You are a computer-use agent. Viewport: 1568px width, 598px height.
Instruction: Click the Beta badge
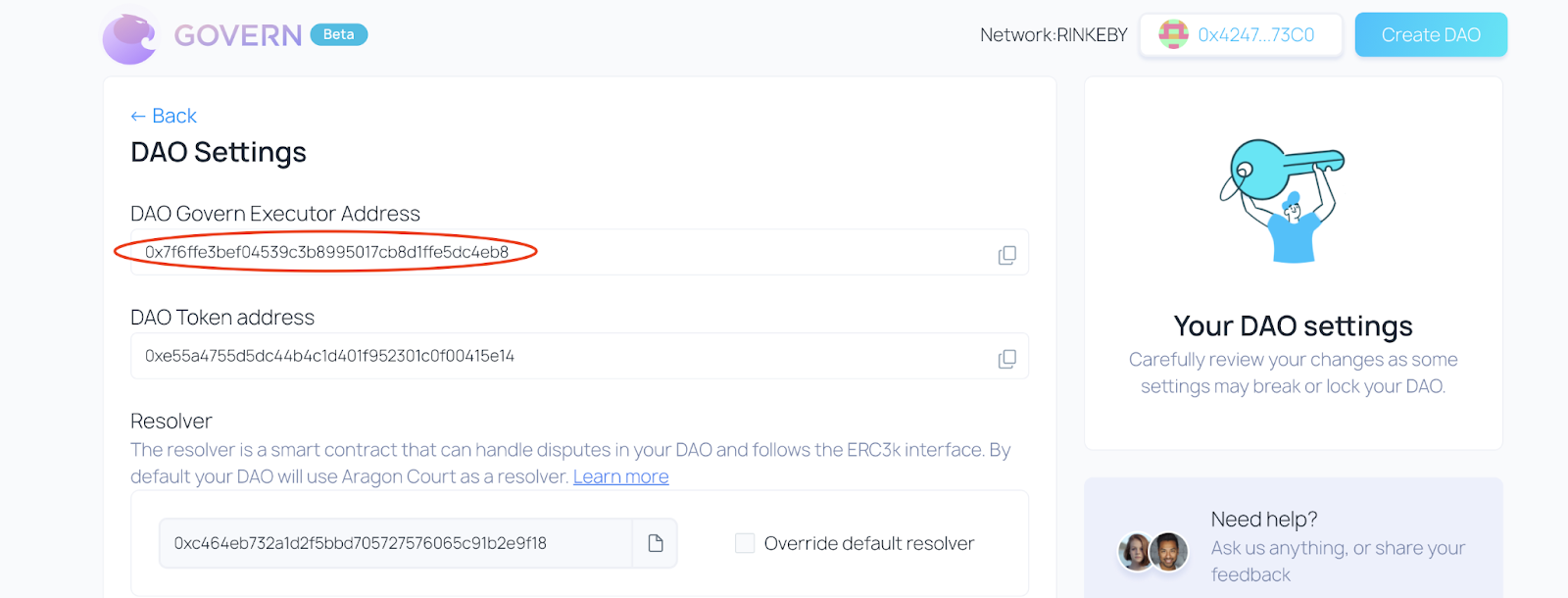click(338, 34)
